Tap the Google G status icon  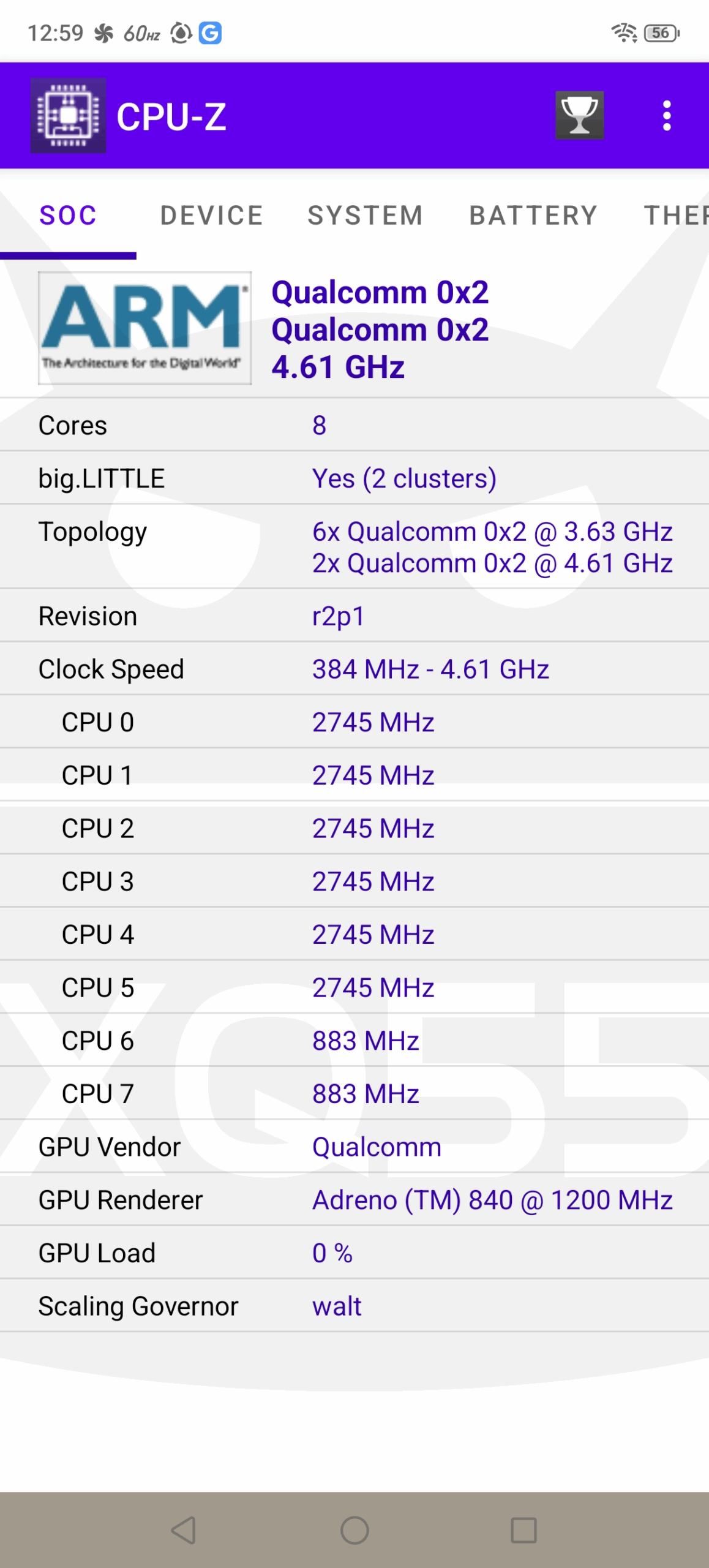pyautogui.click(x=210, y=33)
